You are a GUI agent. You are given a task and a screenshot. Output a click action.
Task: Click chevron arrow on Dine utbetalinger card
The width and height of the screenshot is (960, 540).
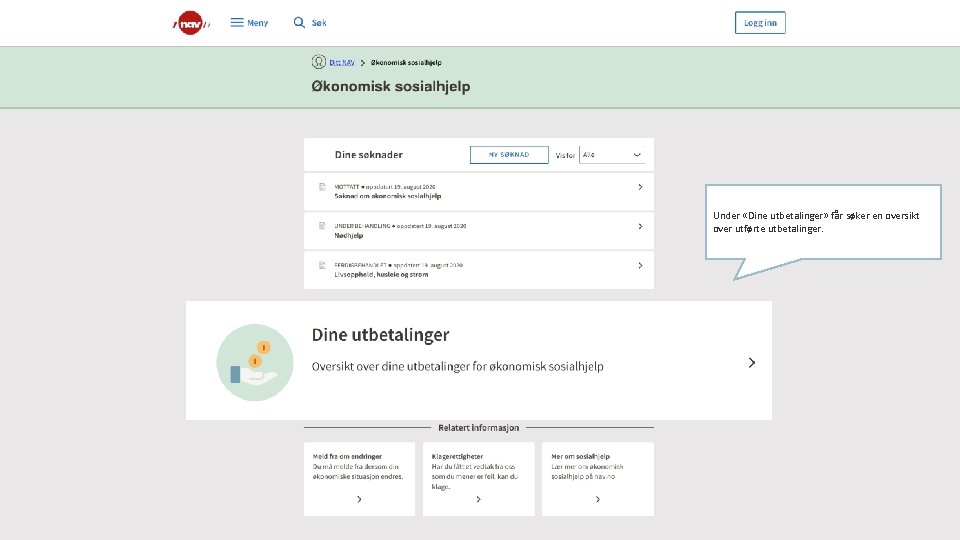tap(752, 363)
